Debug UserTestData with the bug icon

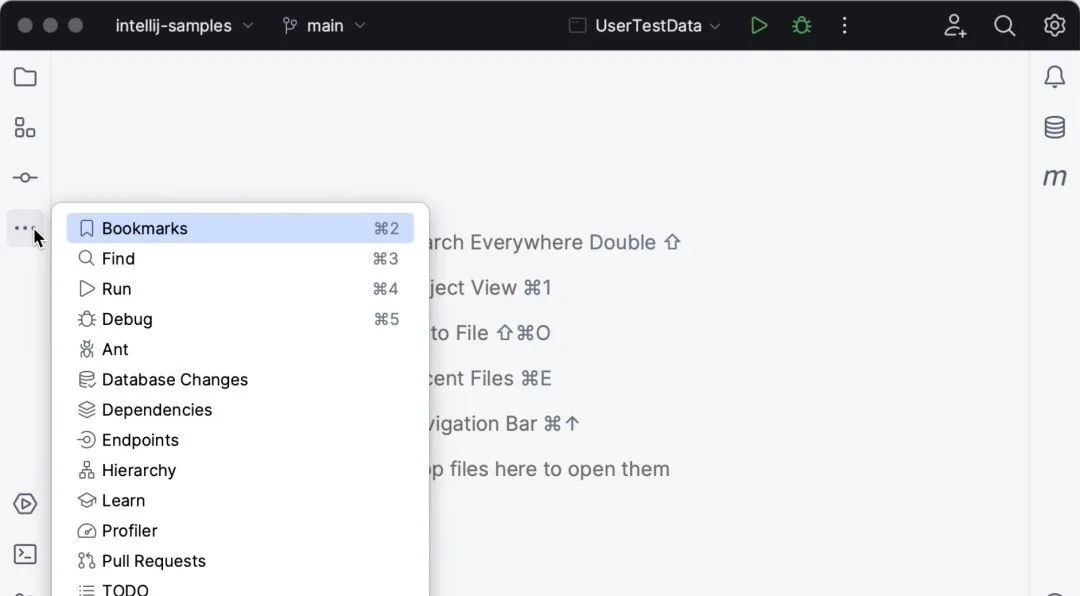coord(801,25)
